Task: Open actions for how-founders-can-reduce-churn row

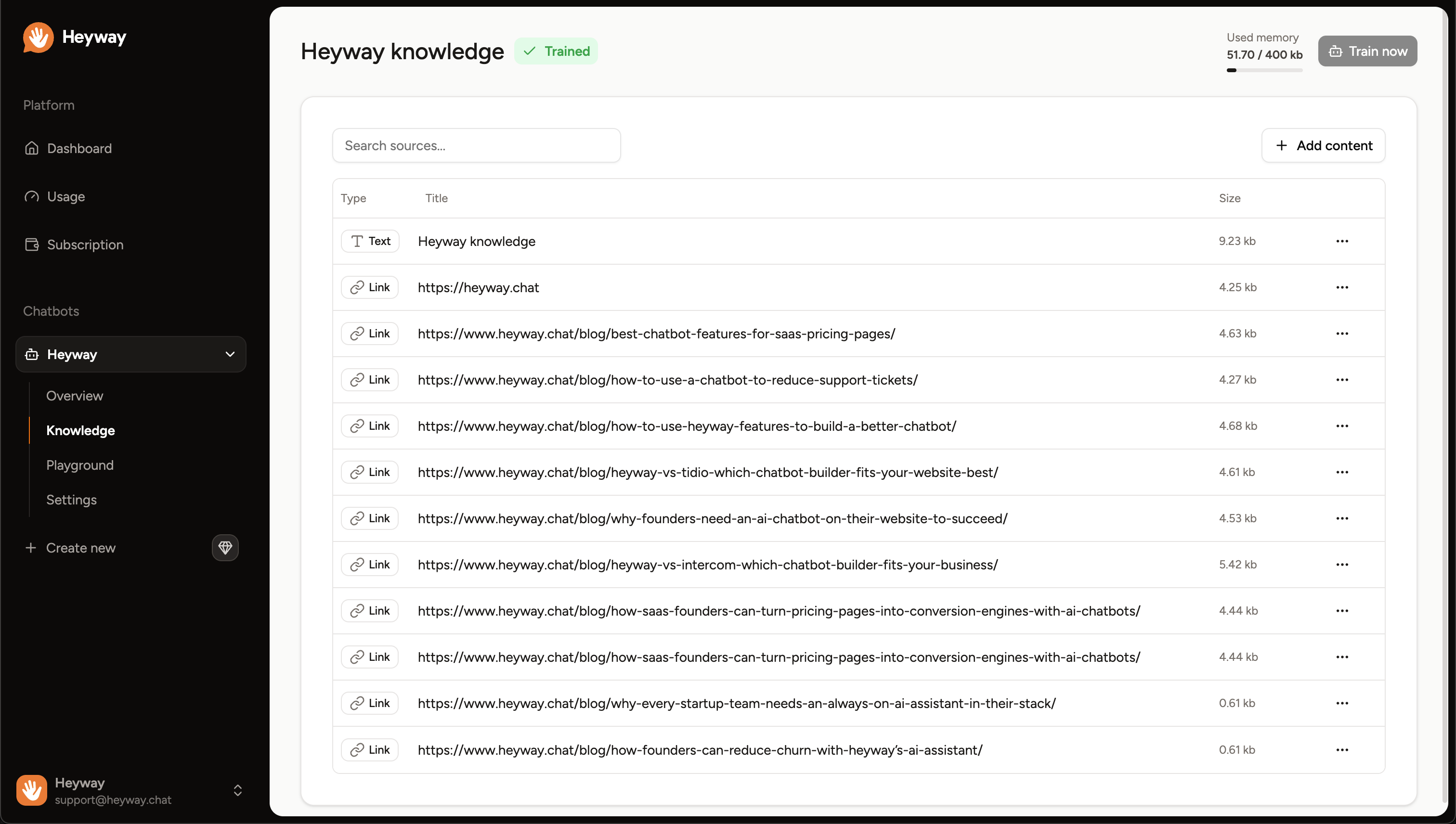Action: (1342, 750)
